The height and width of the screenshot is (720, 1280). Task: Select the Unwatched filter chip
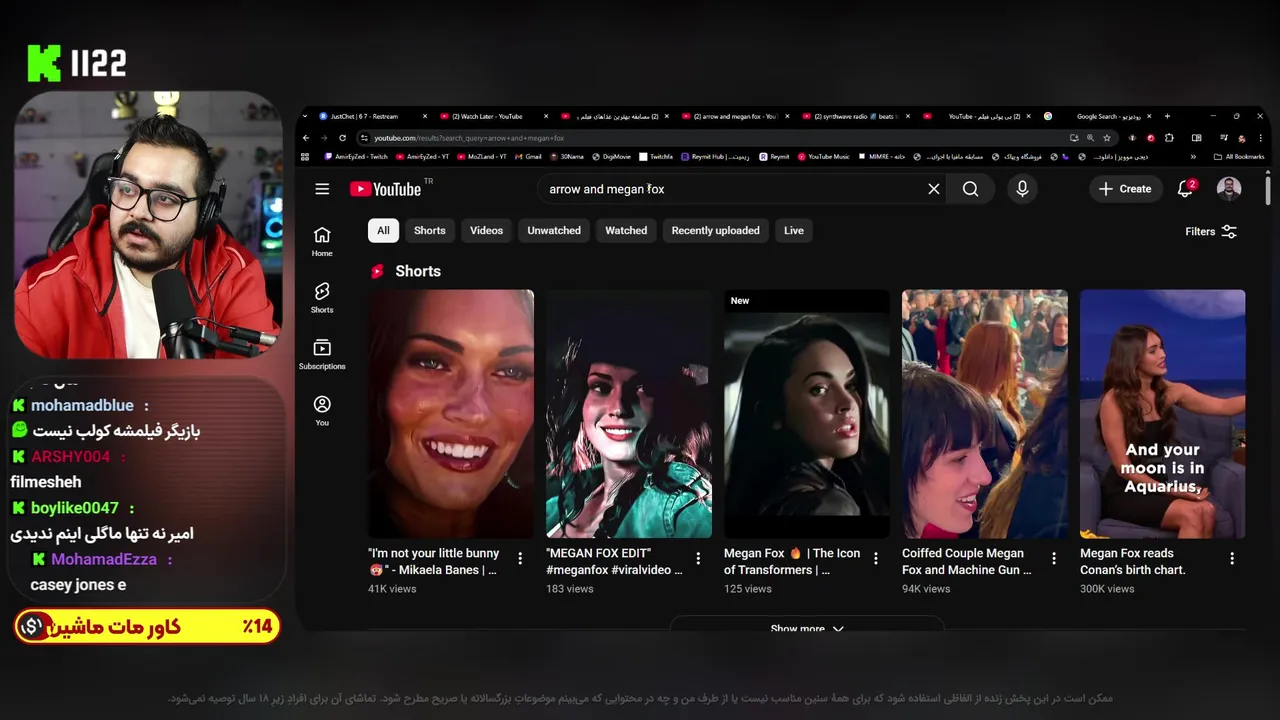tap(554, 230)
